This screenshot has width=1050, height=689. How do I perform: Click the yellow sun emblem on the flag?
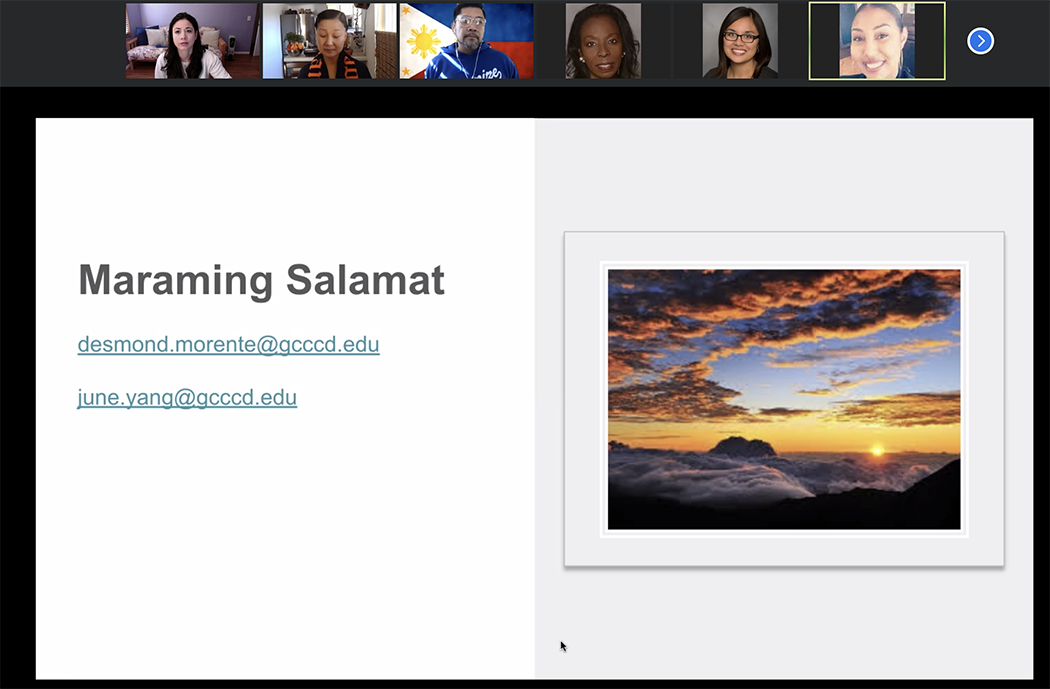pos(423,42)
